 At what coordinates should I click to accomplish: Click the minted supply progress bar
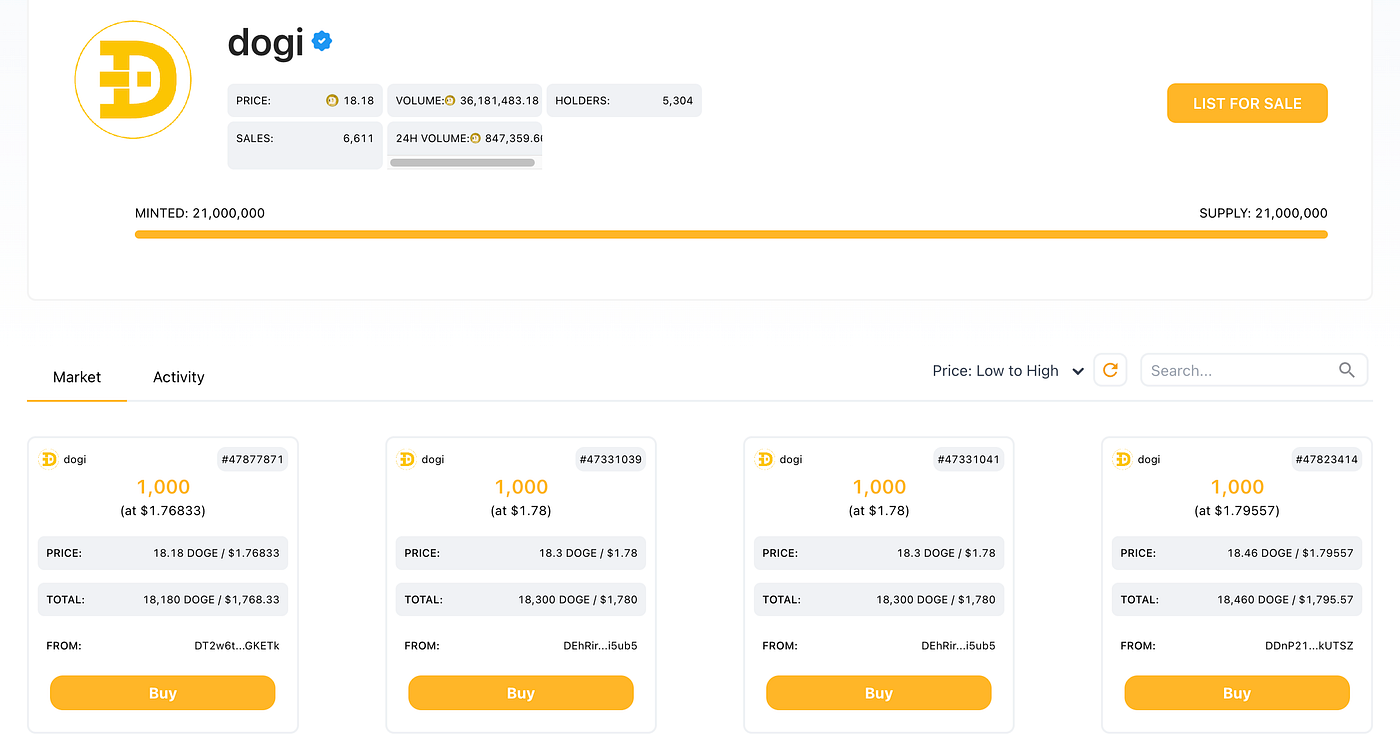click(x=731, y=234)
